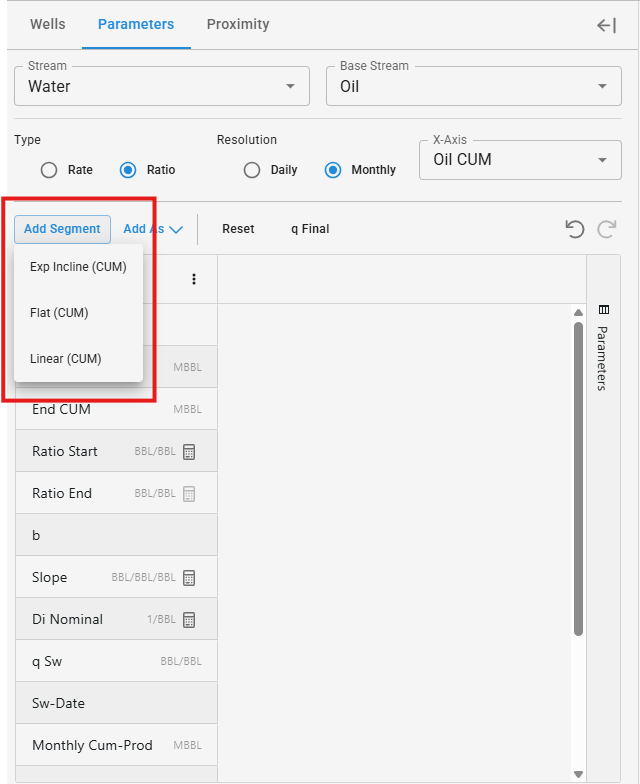Click the vertical scrollbar thumb

pyautogui.click(x=578, y=478)
